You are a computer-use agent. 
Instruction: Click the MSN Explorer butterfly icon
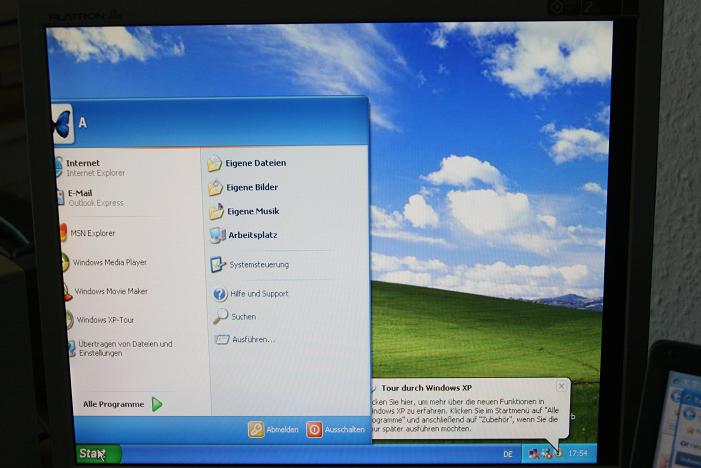click(x=63, y=233)
